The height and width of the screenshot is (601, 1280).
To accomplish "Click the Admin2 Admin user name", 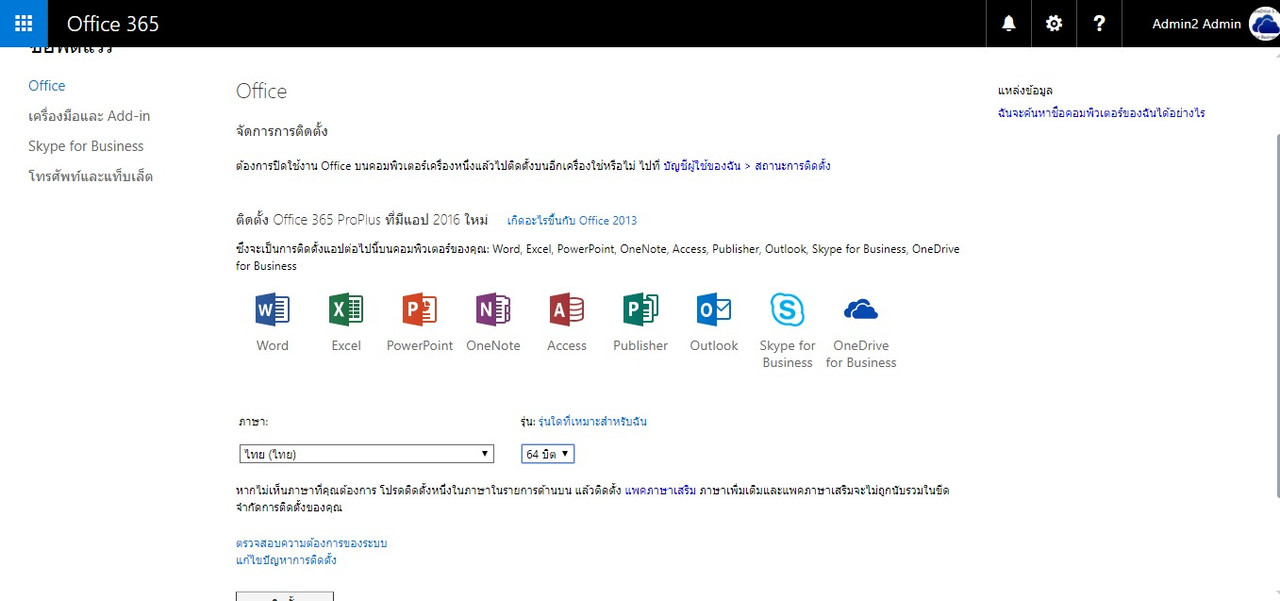I will click(1196, 24).
